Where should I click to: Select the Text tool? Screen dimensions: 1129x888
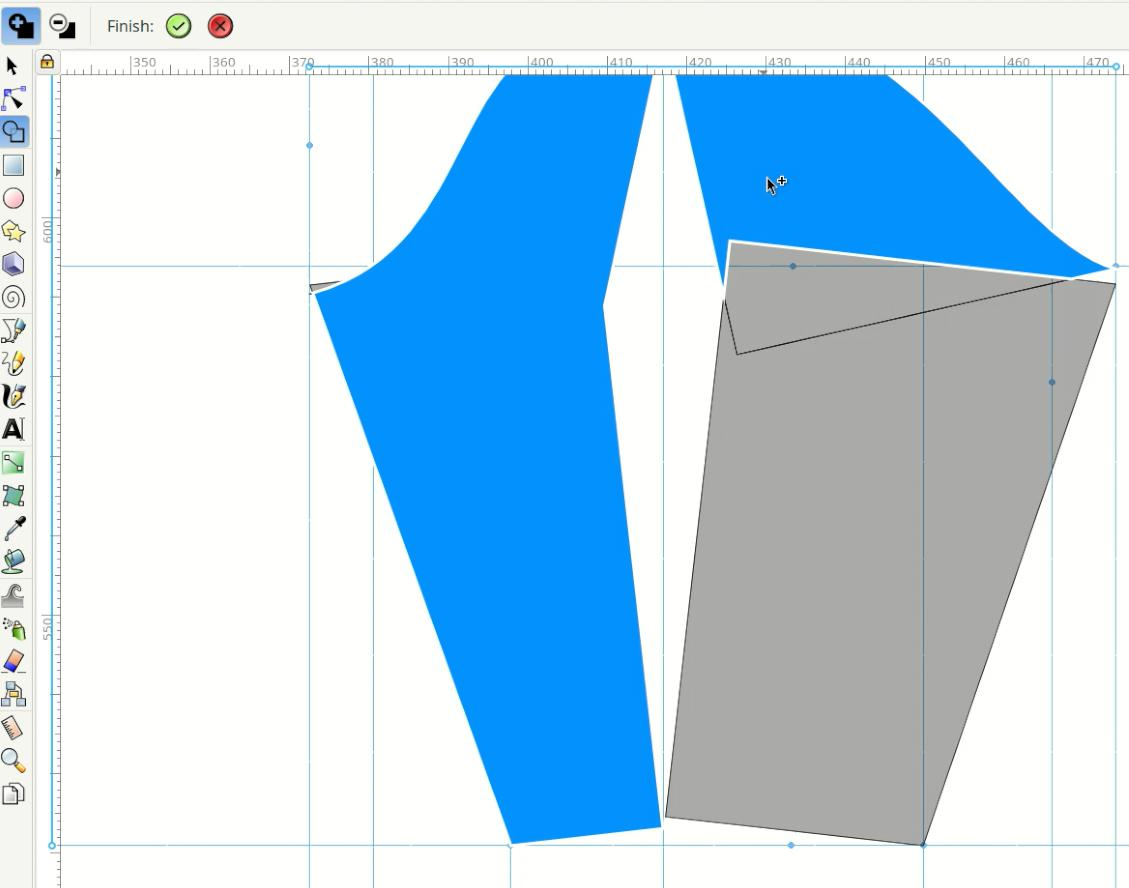[x=14, y=429]
